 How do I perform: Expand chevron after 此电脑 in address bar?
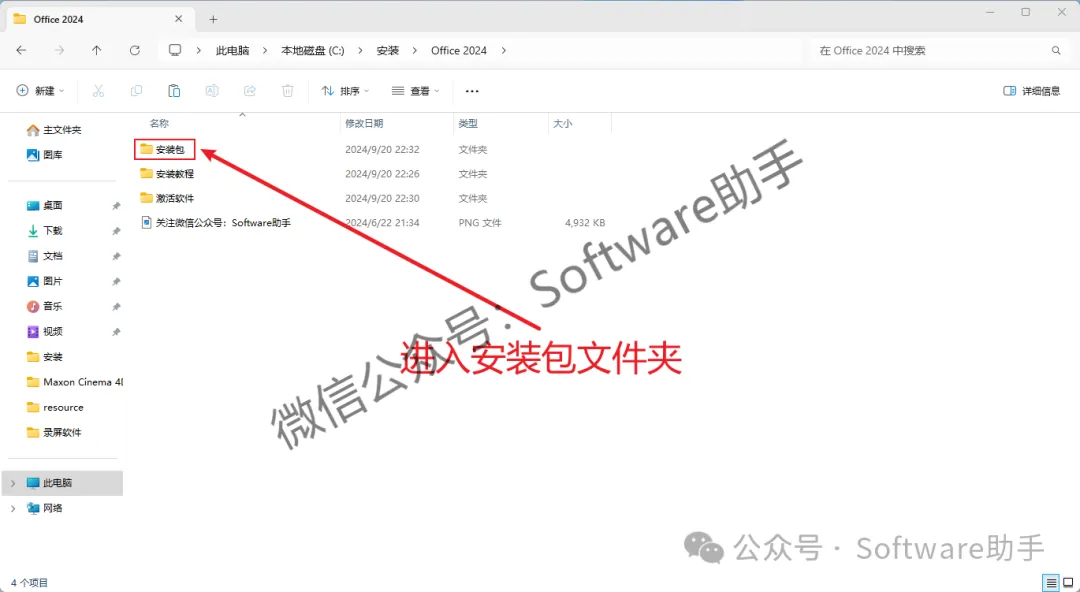pyautogui.click(x=265, y=50)
